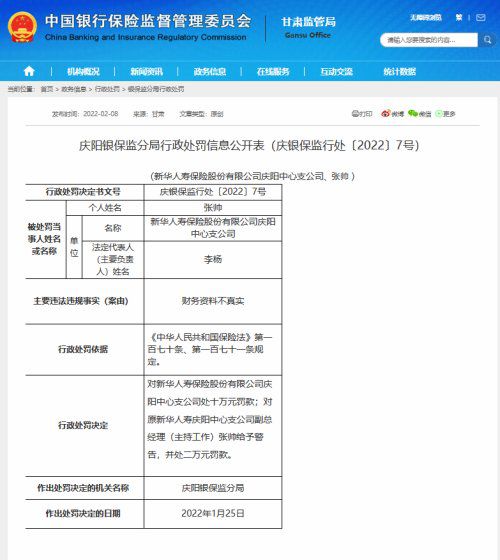Click the national emblem logo
This screenshot has width=500, height=560.
point(22,28)
